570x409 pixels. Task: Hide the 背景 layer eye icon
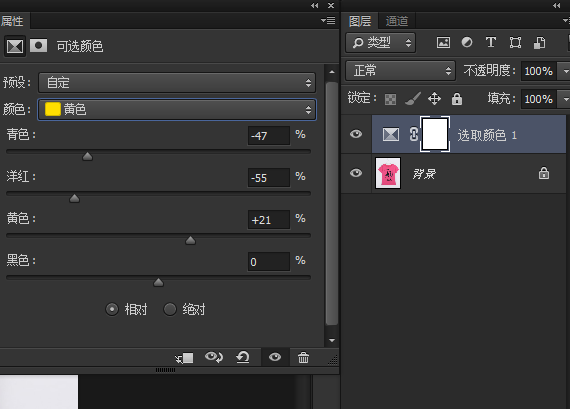(356, 173)
